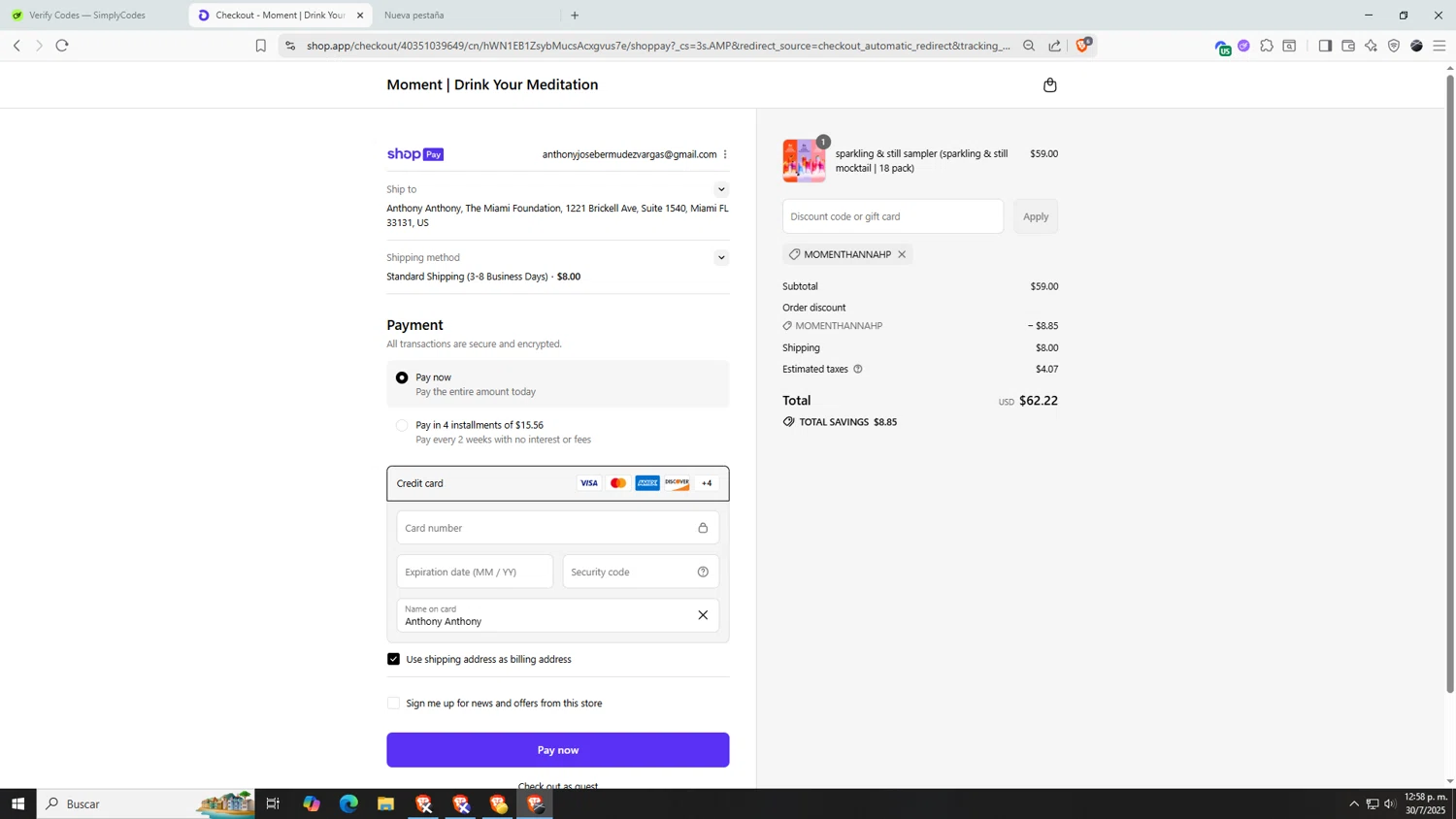Select the Pay now radio option
The height and width of the screenshot is (819, 1456).
click(402, 377)
